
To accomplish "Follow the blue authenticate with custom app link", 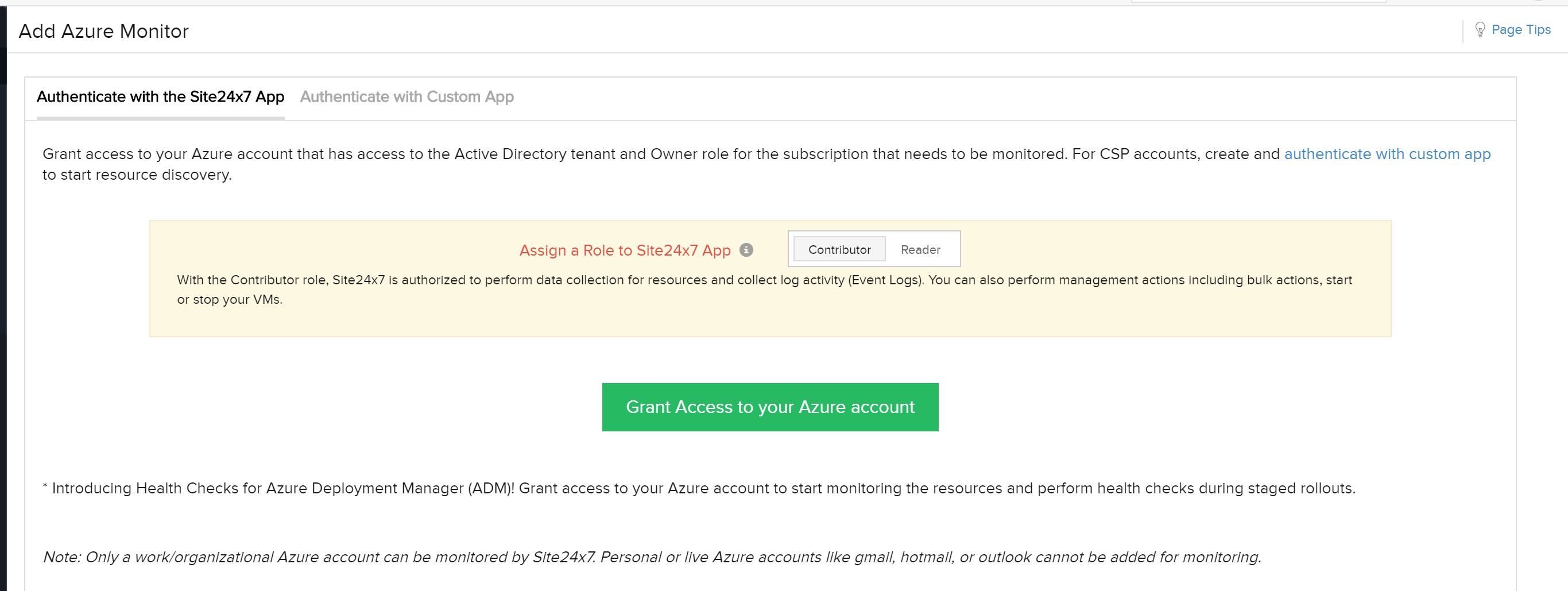I will coord(1387,154).
